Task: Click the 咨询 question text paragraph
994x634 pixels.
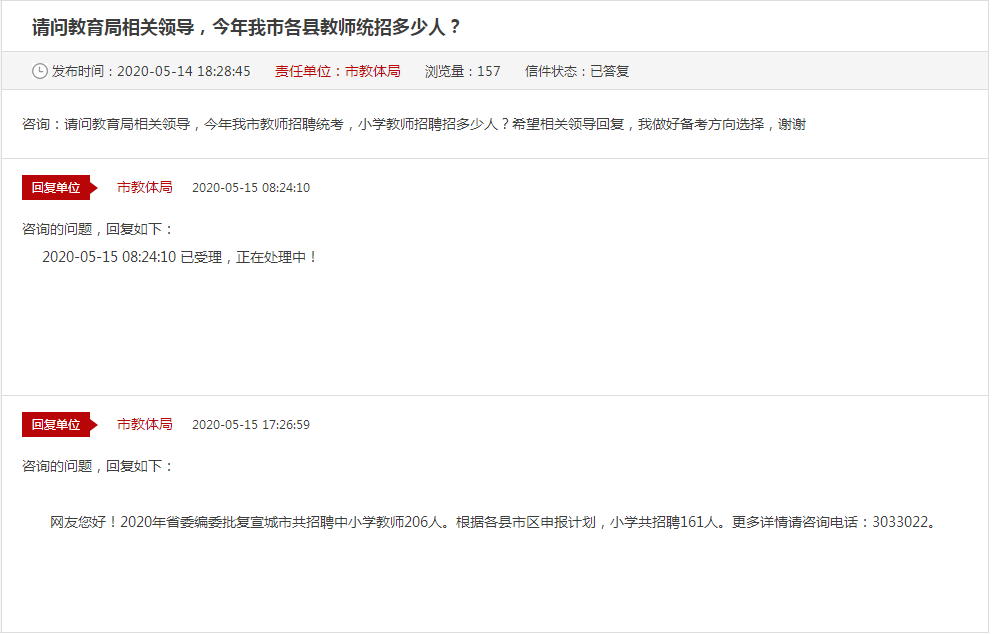Action: coord(414,124)
